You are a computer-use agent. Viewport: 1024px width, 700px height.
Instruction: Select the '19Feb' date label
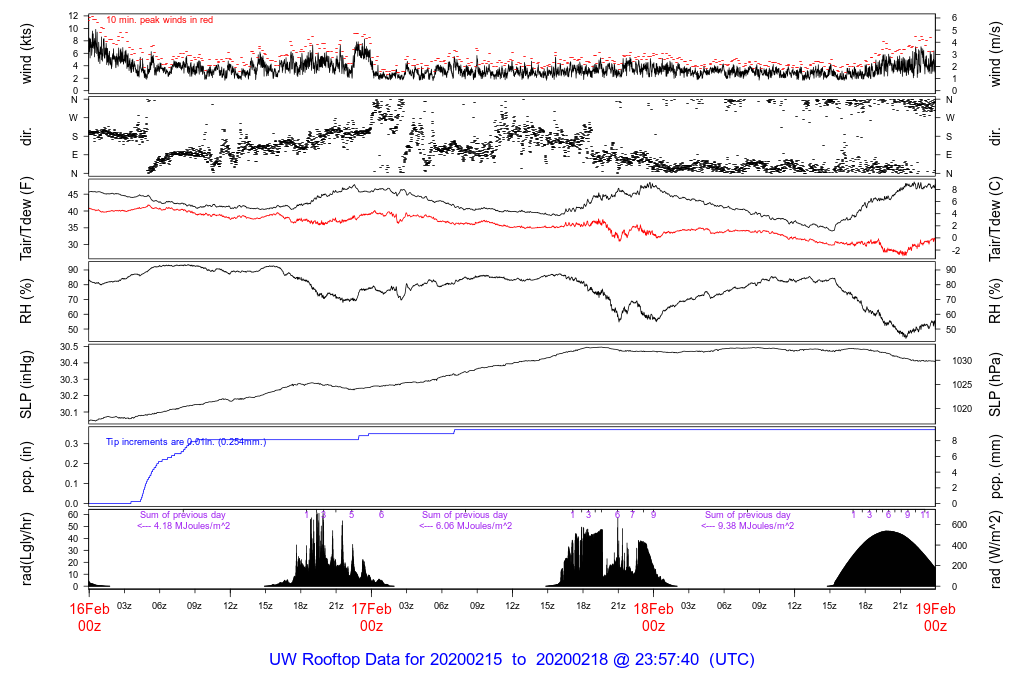pyautogui.click(x=935, y=609)
